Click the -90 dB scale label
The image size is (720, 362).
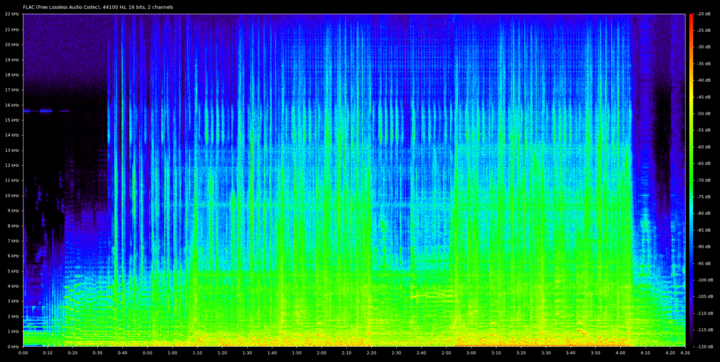[x=704, y=247]
